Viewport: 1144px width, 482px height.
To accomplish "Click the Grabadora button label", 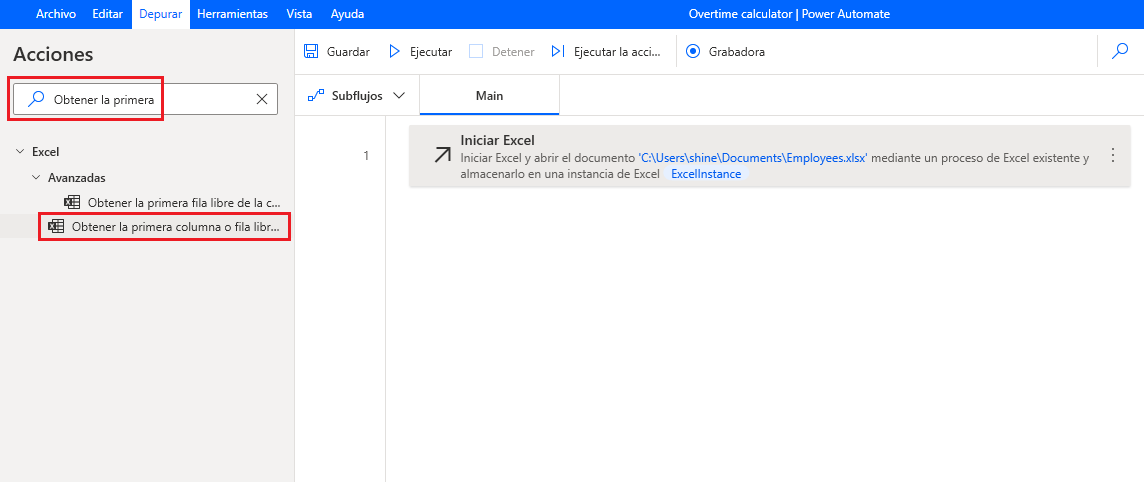I will (x=737, y=52).
